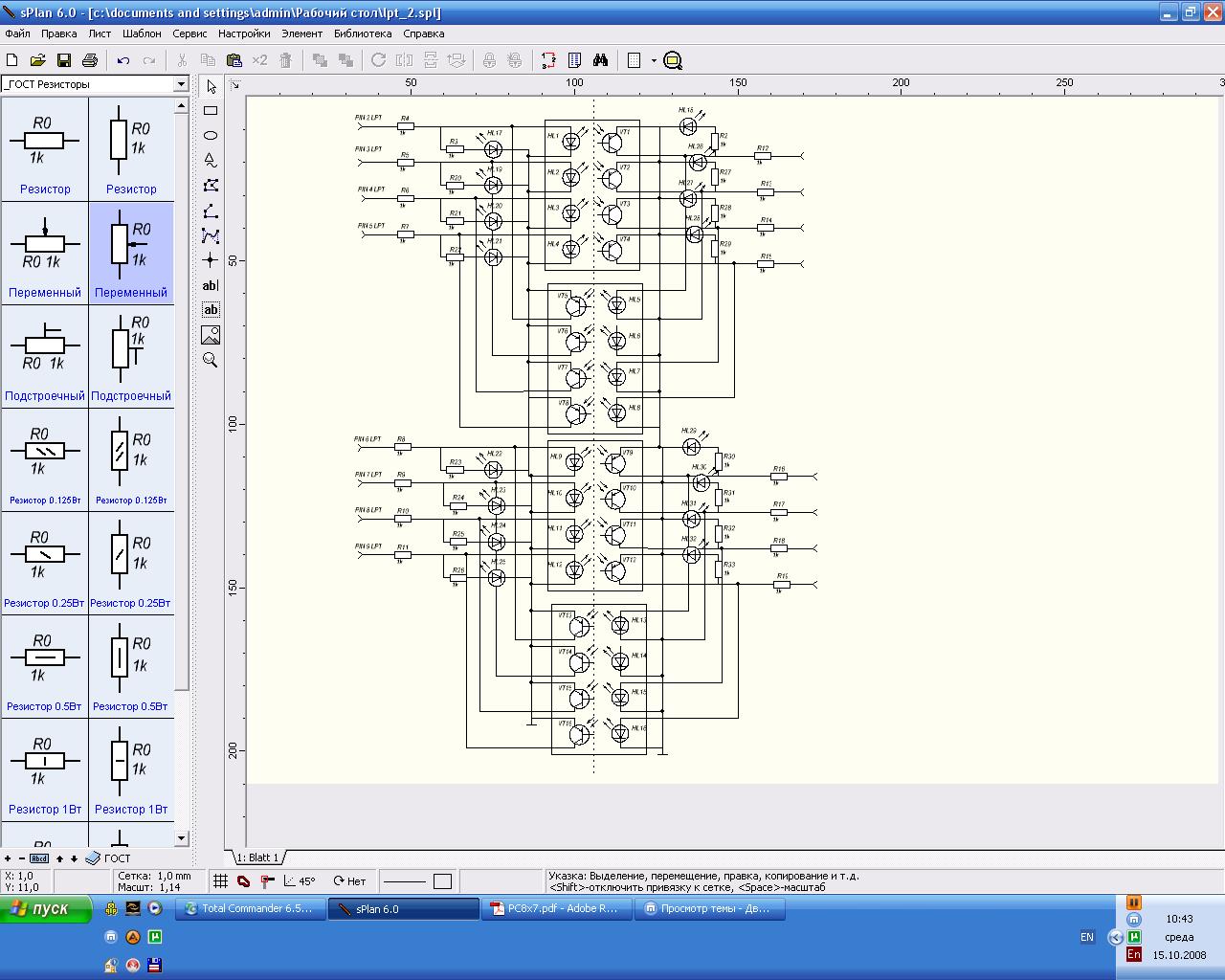This screenshot has height=980, width=1225.
Task: Click the binoculars search icon
Action: coord(600,60)
